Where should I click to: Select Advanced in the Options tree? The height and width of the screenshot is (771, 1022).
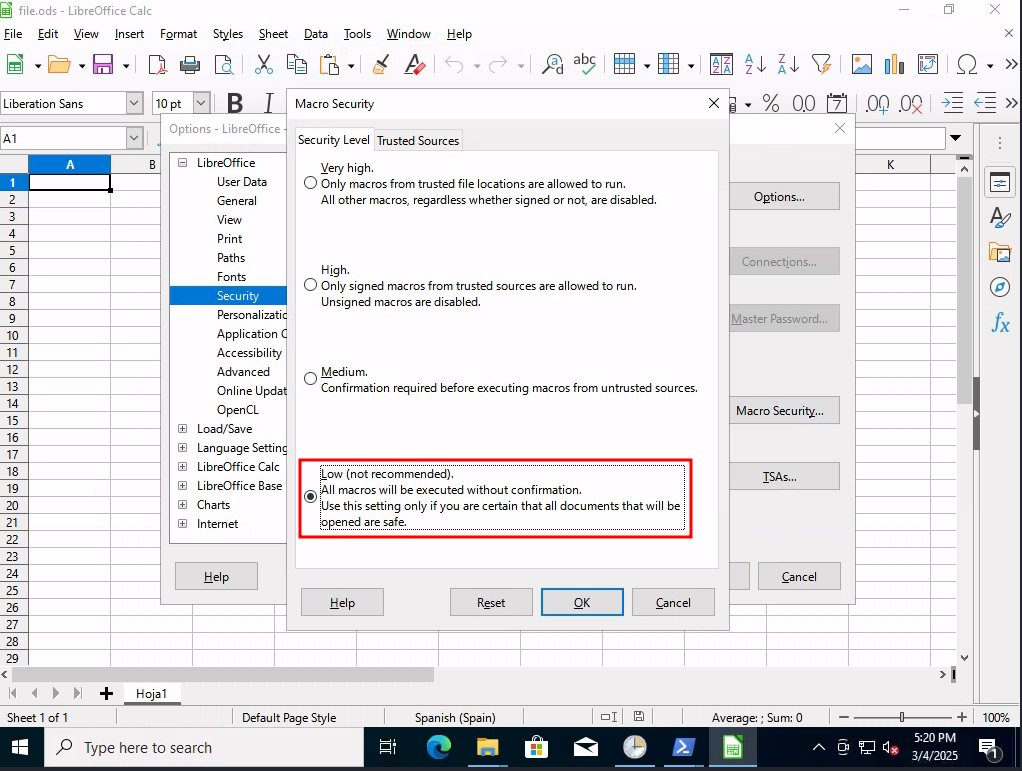[243, 371]
